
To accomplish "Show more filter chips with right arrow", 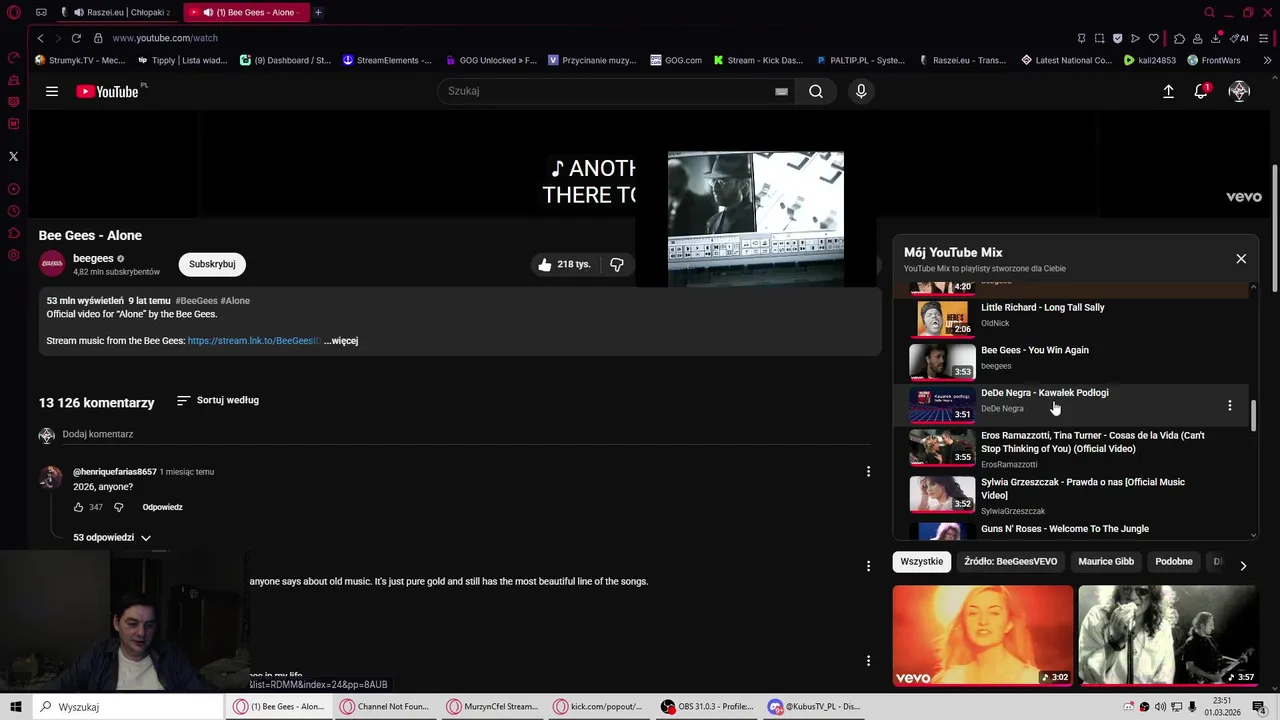I will point(1243,565).
